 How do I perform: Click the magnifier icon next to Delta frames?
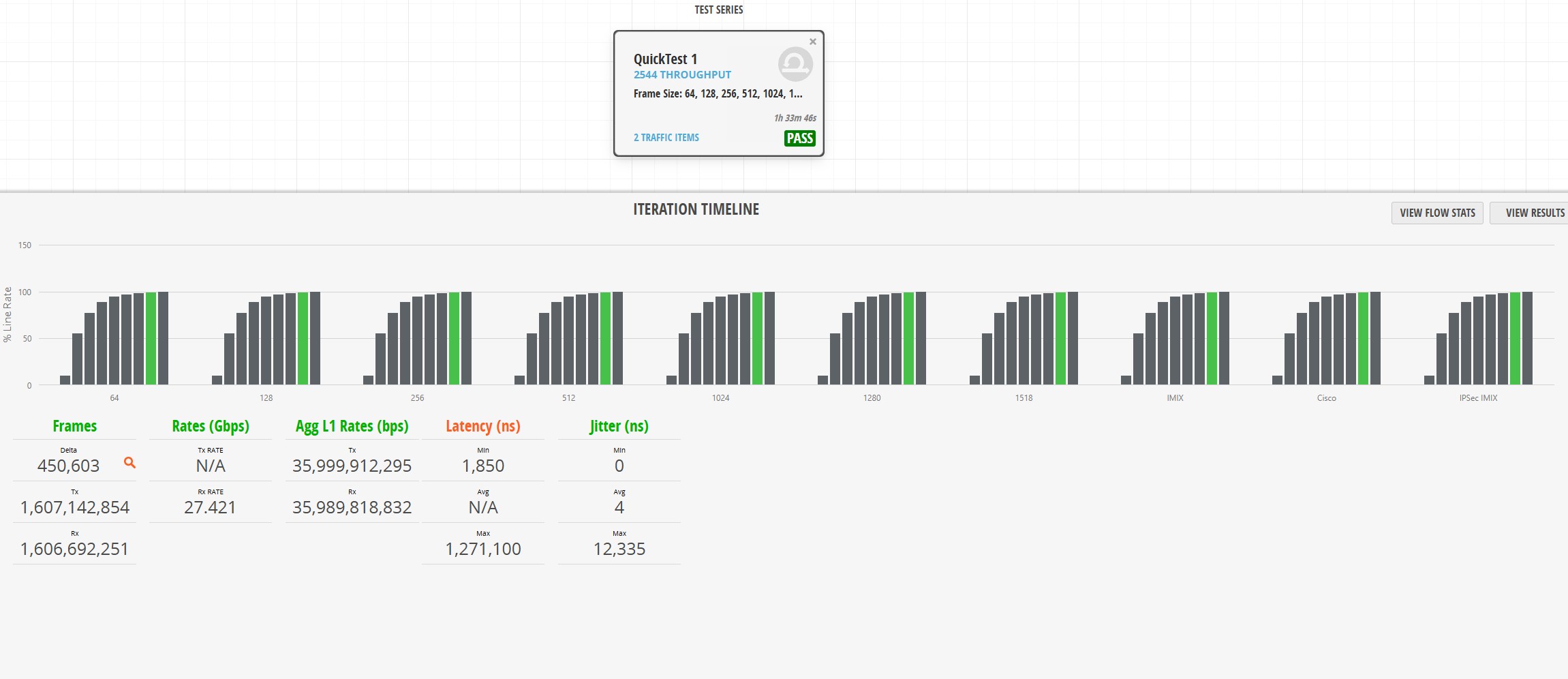[129, 463]
